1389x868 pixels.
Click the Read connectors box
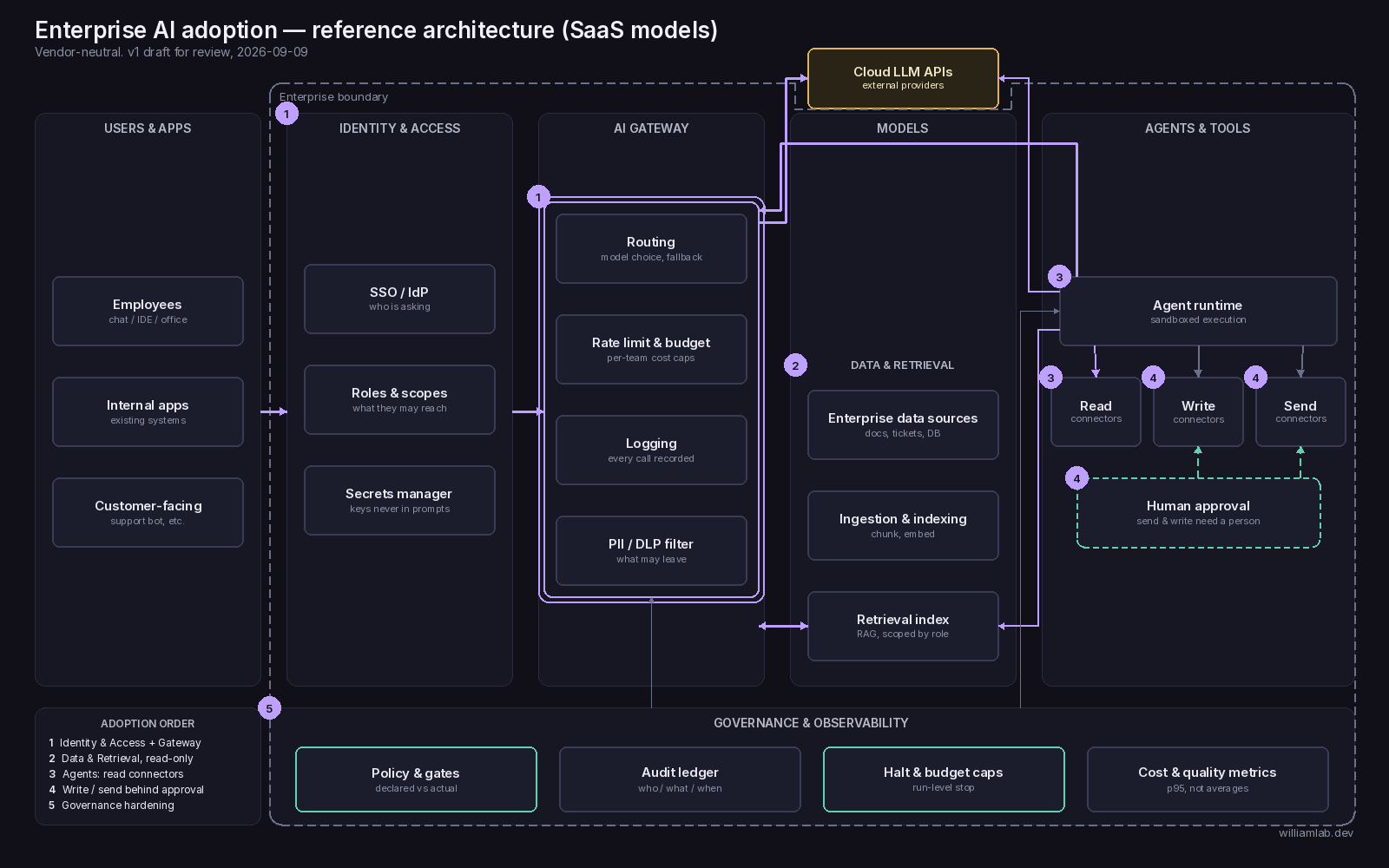pyautogui.click(x=1096, y=411)
